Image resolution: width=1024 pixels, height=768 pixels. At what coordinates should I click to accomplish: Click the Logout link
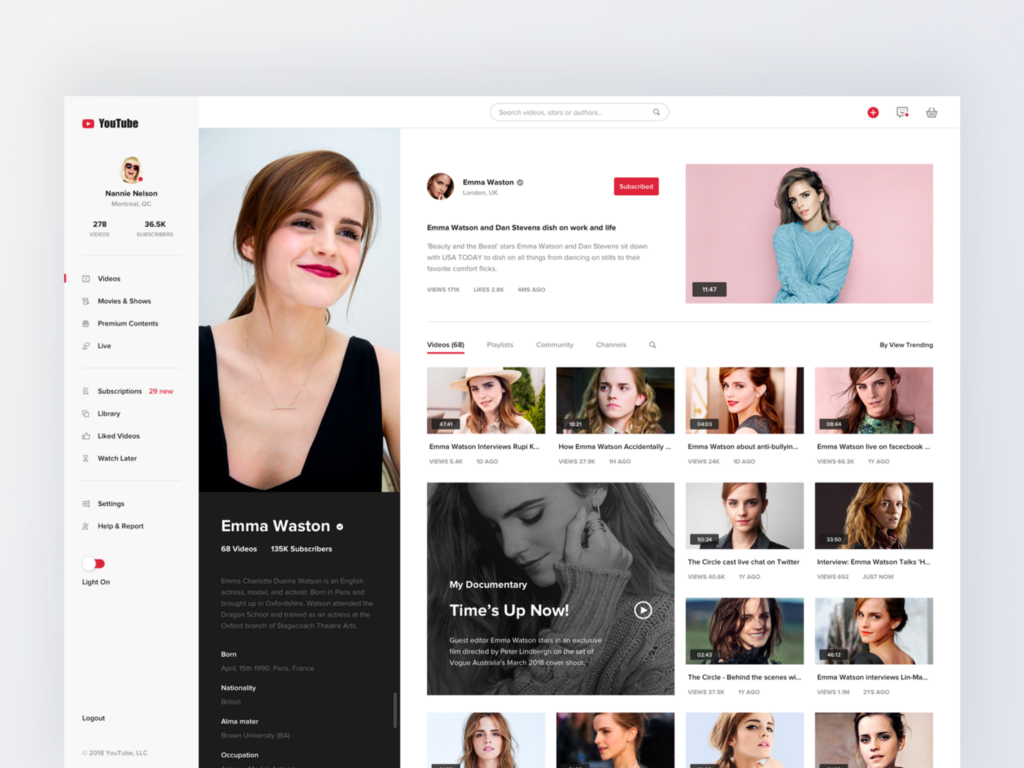pos(93,718)
